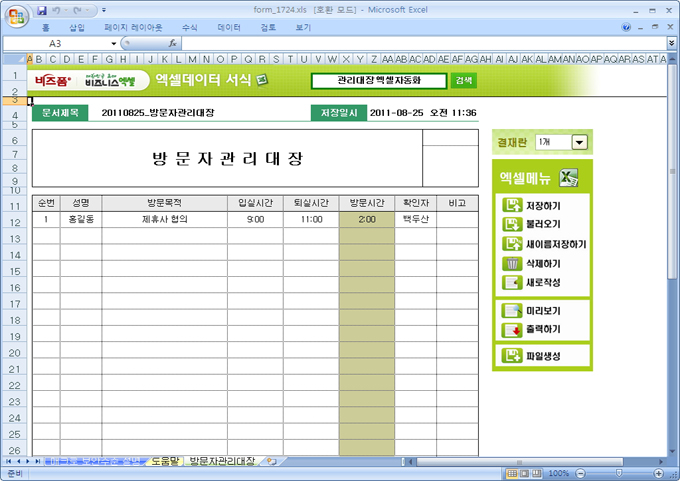Image resolution: width=680 pixels, height=481 pixels.
Task: Select the 방문자관리대장 sheet tab
Action: (222, 461)
